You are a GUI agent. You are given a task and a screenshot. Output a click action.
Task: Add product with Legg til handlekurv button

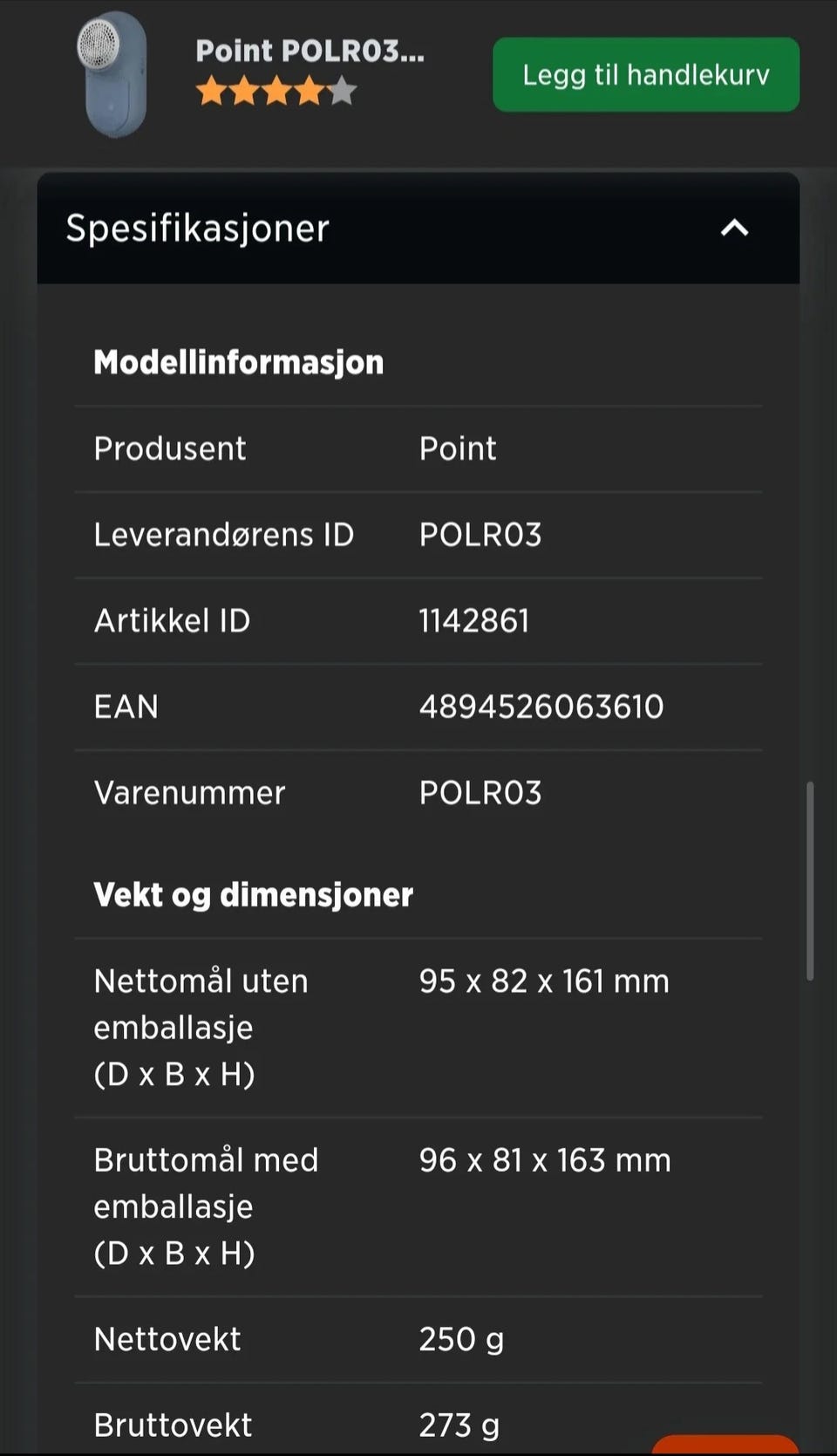[646, 74]
